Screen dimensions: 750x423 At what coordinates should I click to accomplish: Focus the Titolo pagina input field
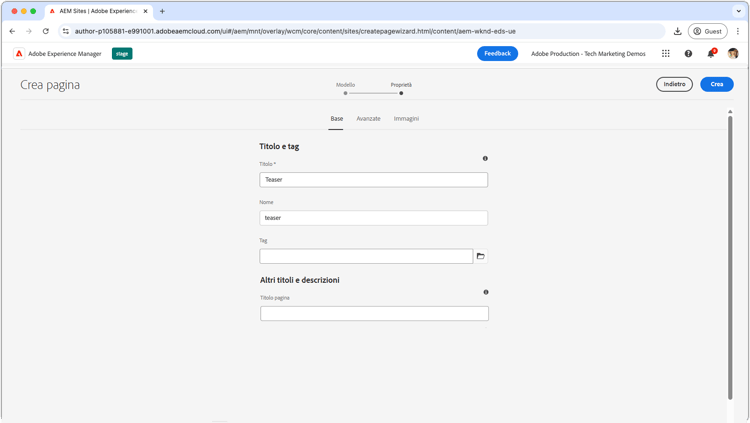point(374,313)
